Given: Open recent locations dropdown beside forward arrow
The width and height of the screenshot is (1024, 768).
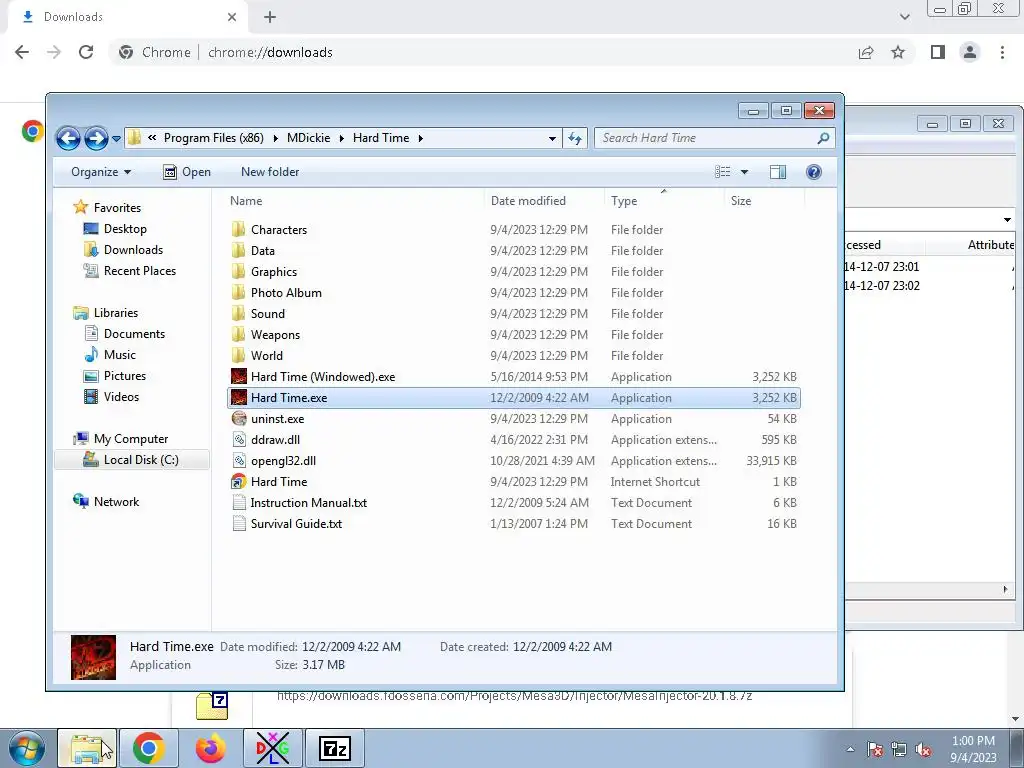Looking at the screenshot, I should pos(116,138).
